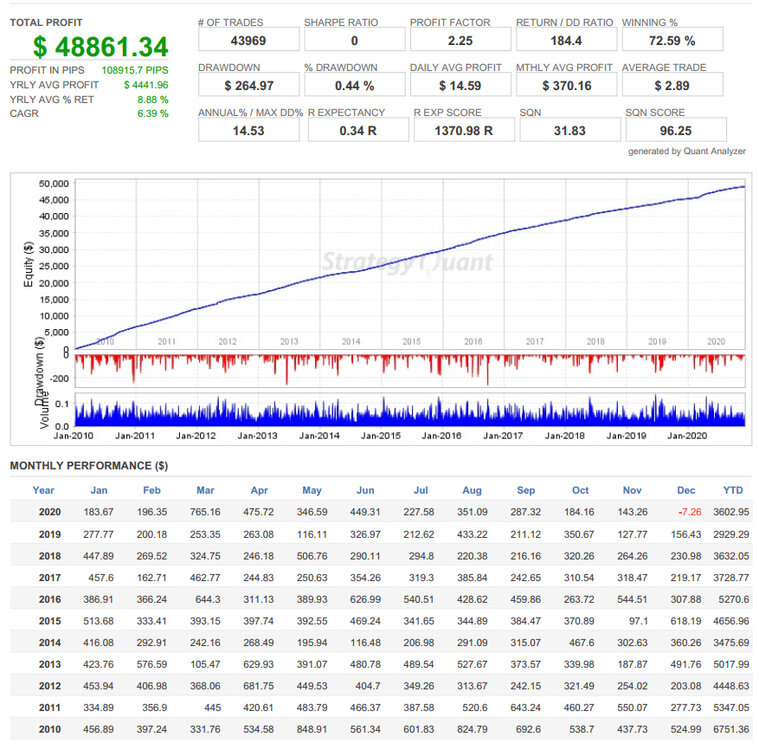
Task: Click the Average Trade value $ 2.89
Action: [x=672, y=86]
